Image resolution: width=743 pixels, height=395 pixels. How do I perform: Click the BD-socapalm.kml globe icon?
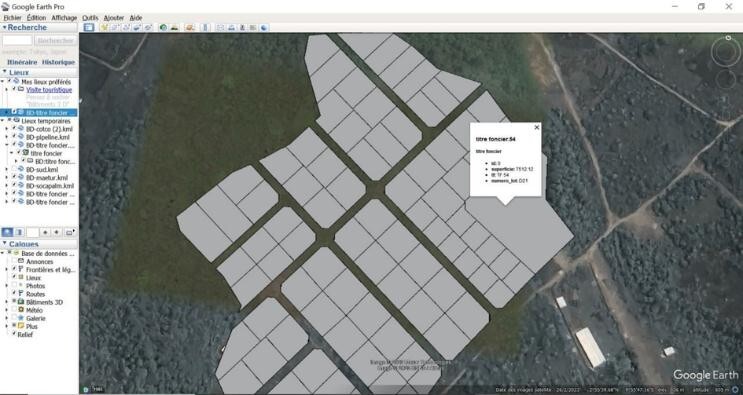[21, 186]
